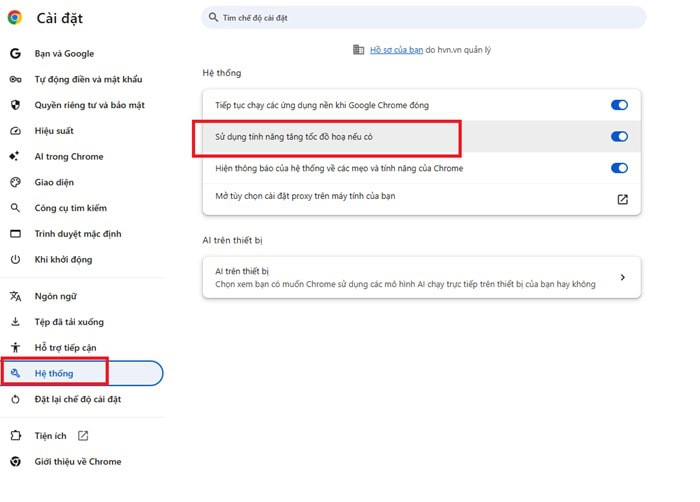The image size is (700, 502).
Task: Expand AI trên thiết bị with chevron arrow
Action: click(x=622, y=277)
